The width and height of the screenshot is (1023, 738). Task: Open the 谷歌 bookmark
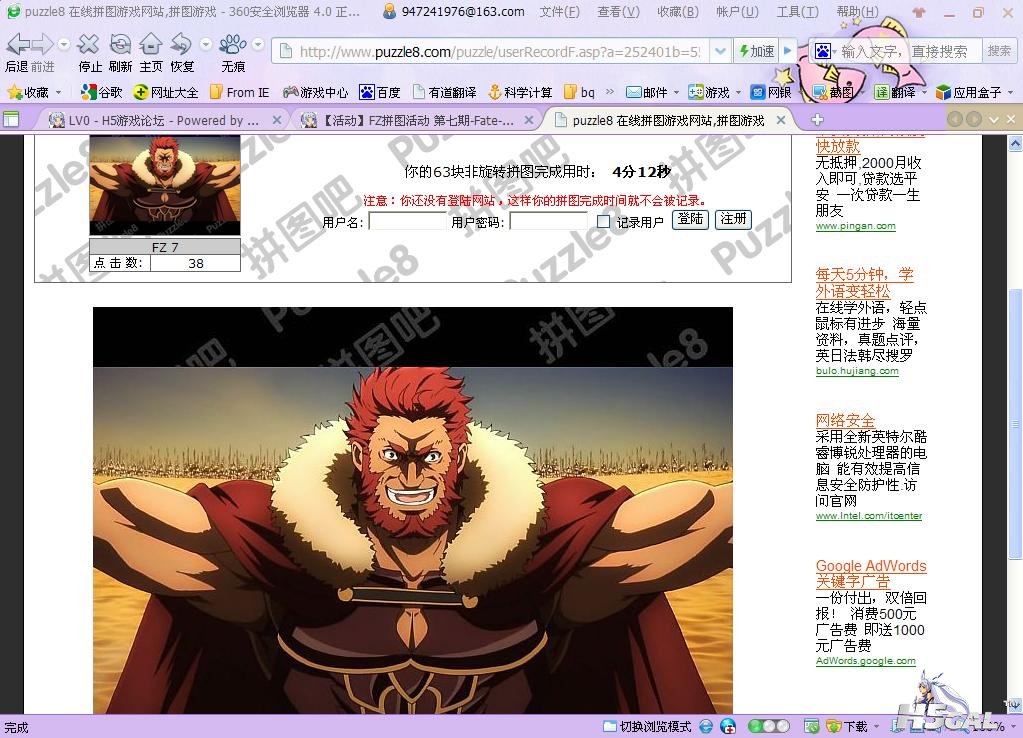[101, 93]
